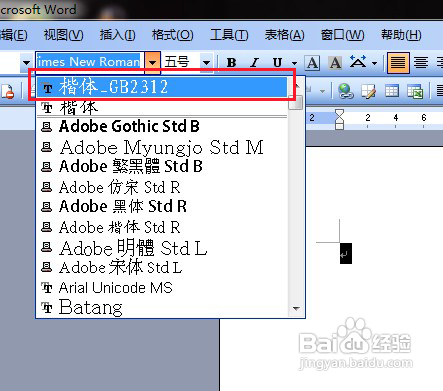Choose Adobe 明體 Std L font
The width and height of the screenshot is (443, 391).
(x=162, y=248)
